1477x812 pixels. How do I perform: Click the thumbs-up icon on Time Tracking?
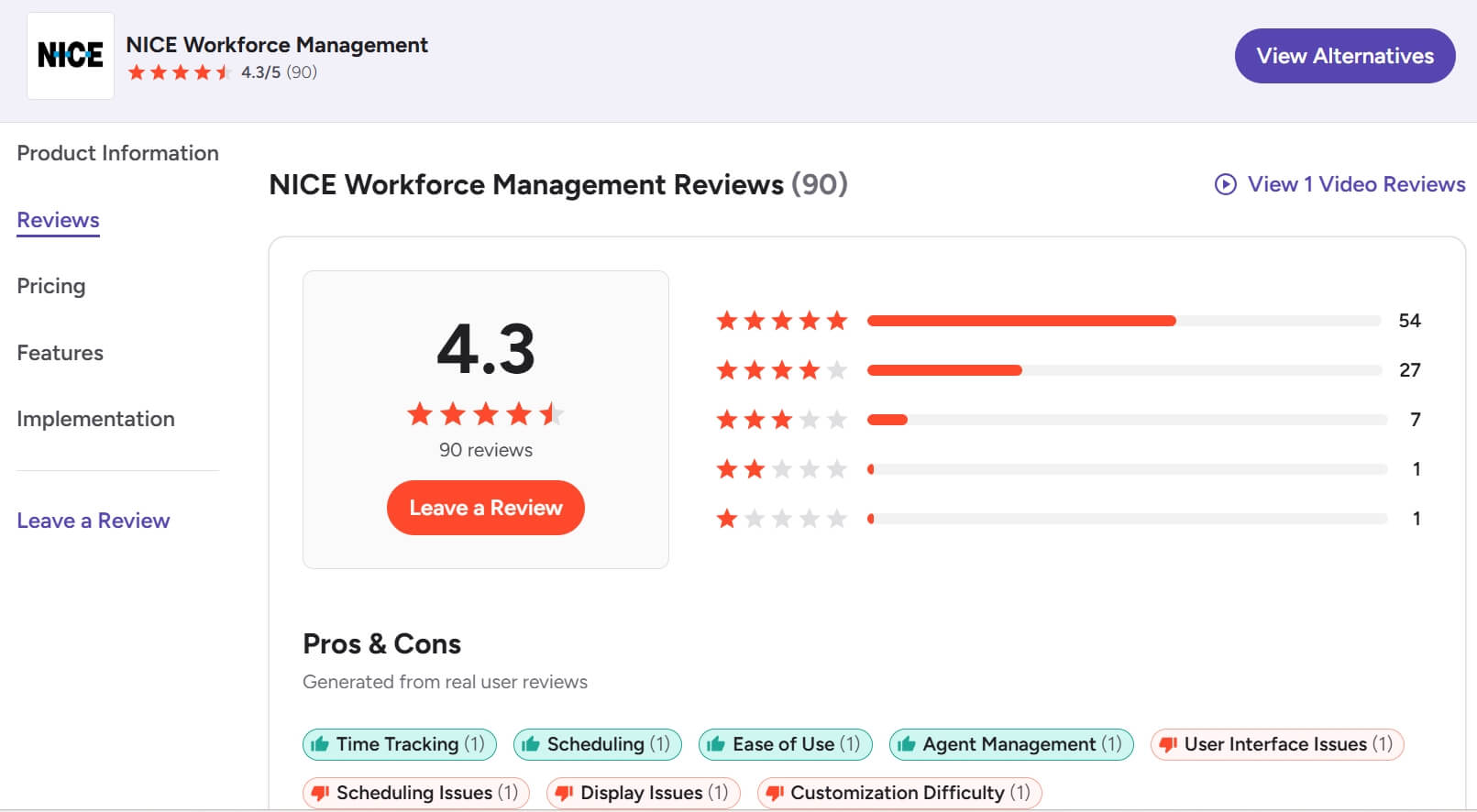tap(320, 744)
